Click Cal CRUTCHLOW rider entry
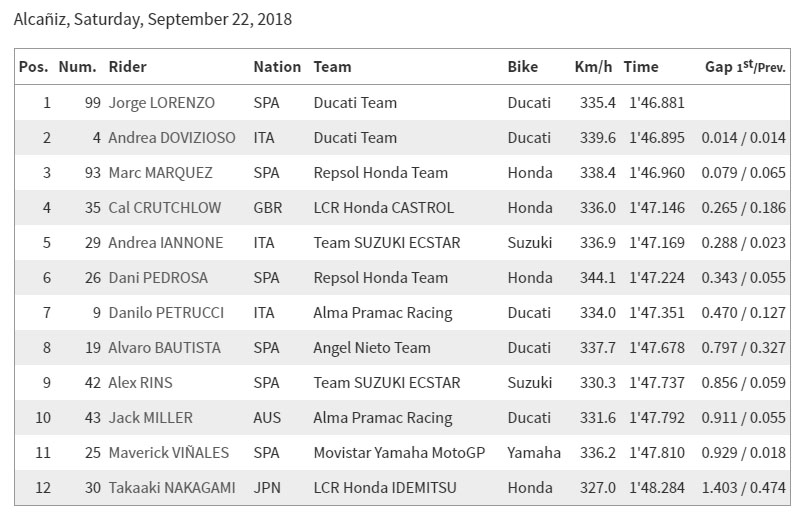 (164, 207)
